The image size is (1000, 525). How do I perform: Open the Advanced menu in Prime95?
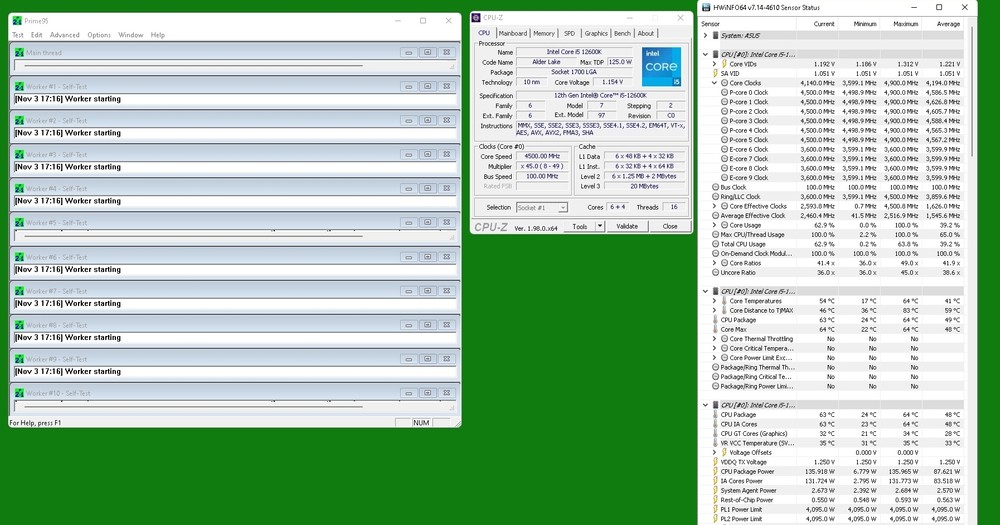tap(65, 35)
